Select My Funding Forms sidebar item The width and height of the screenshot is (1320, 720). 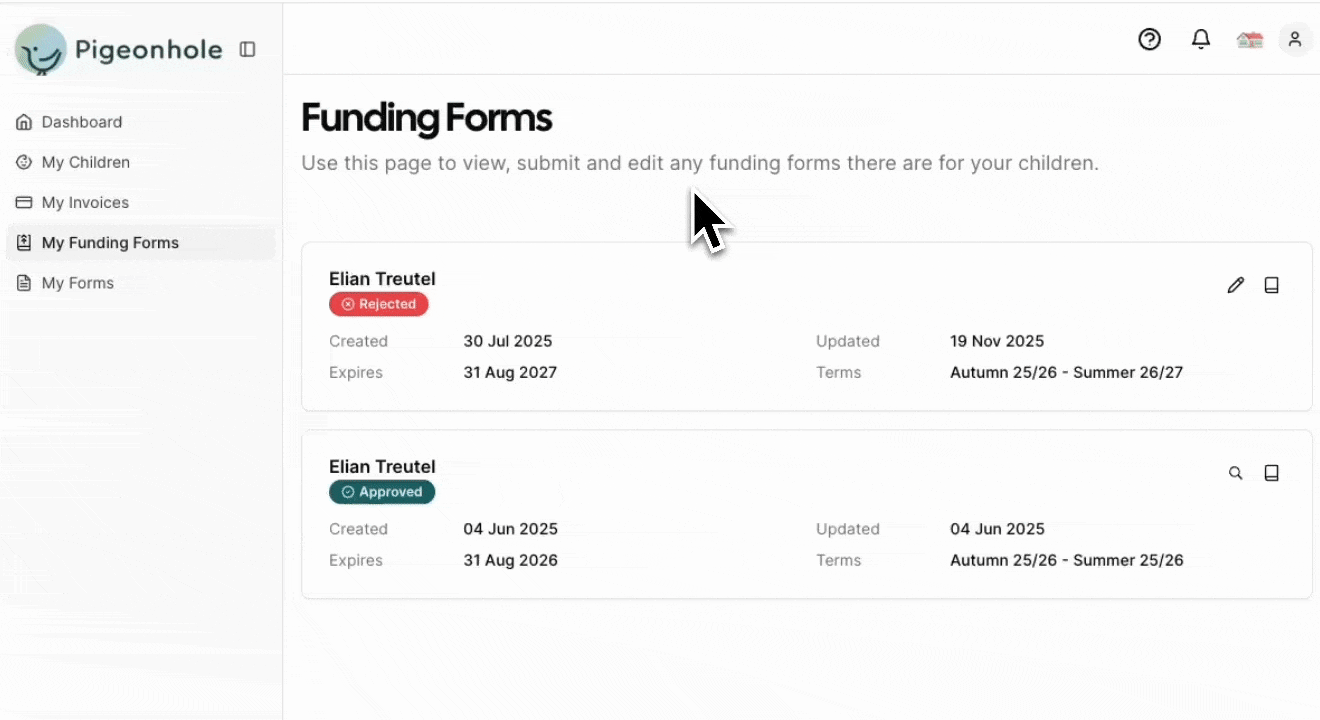110,243
